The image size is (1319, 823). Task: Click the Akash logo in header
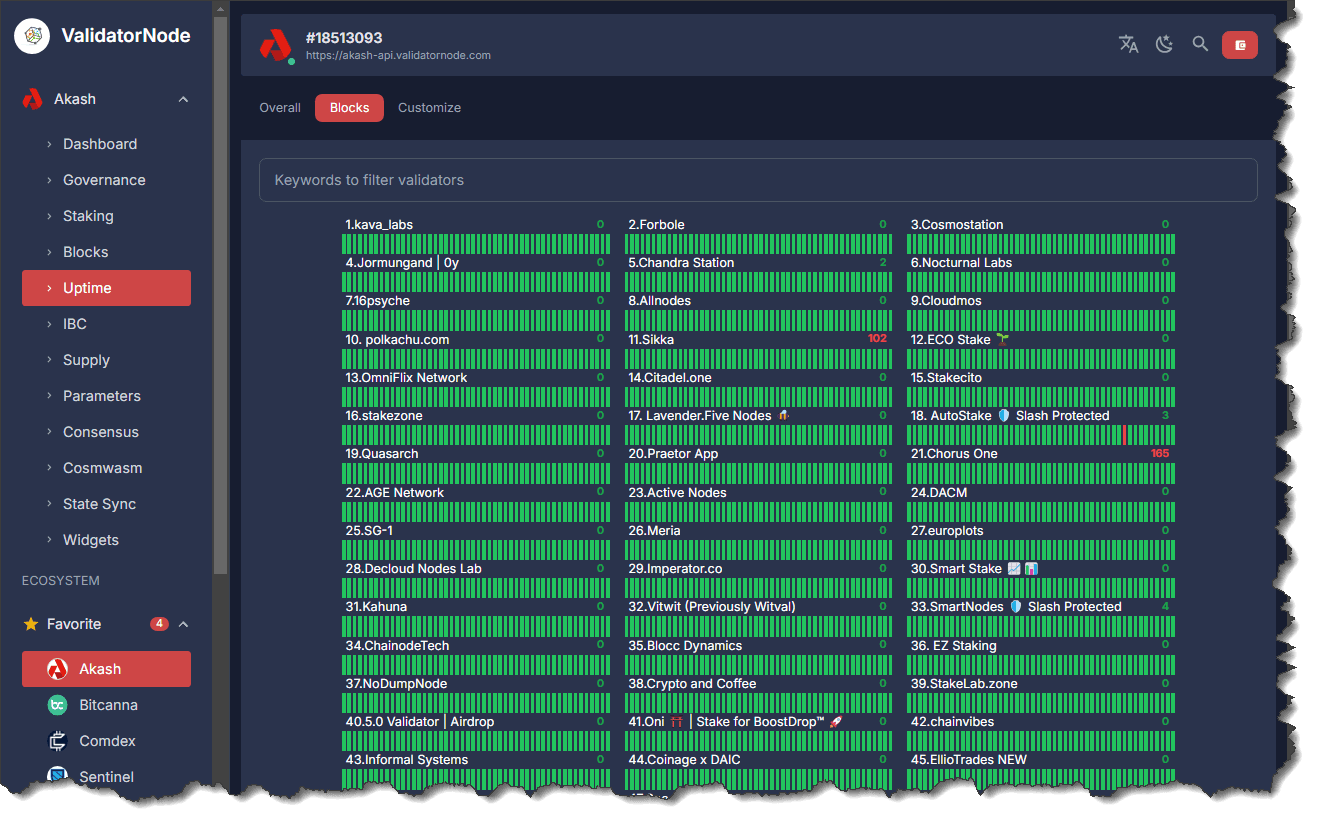pyautogui.click(x=275, y=45)
